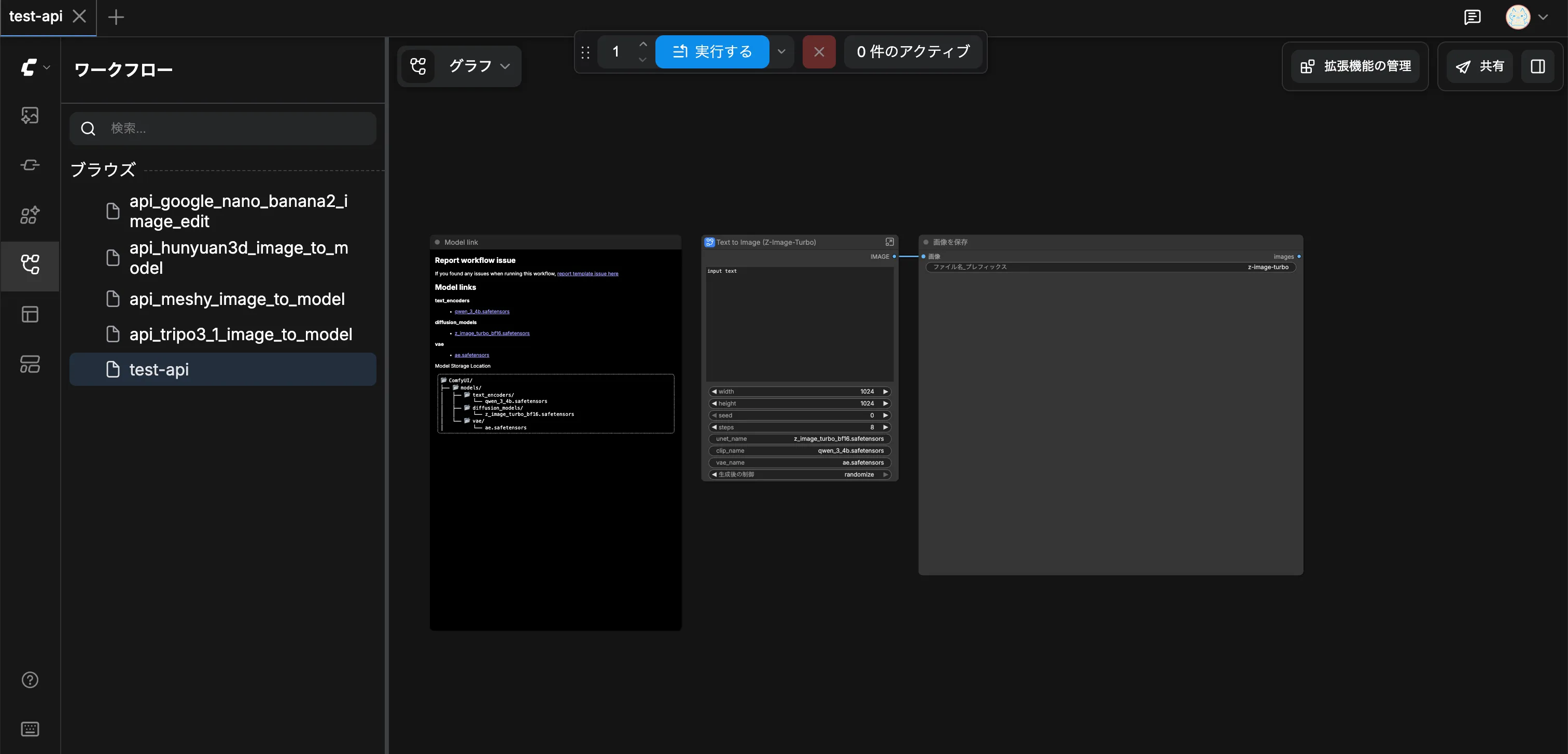The image size is (1568, 754).
Task: Open 生成後の制御 randomize selector
Action: tap(799, 474)
